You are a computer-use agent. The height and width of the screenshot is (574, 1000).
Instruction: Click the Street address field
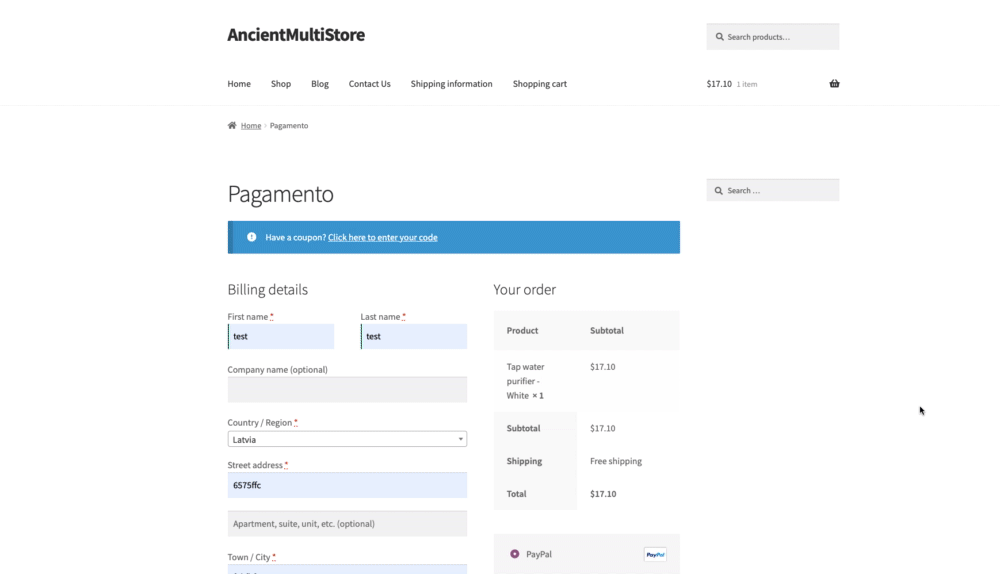(347, 485)
